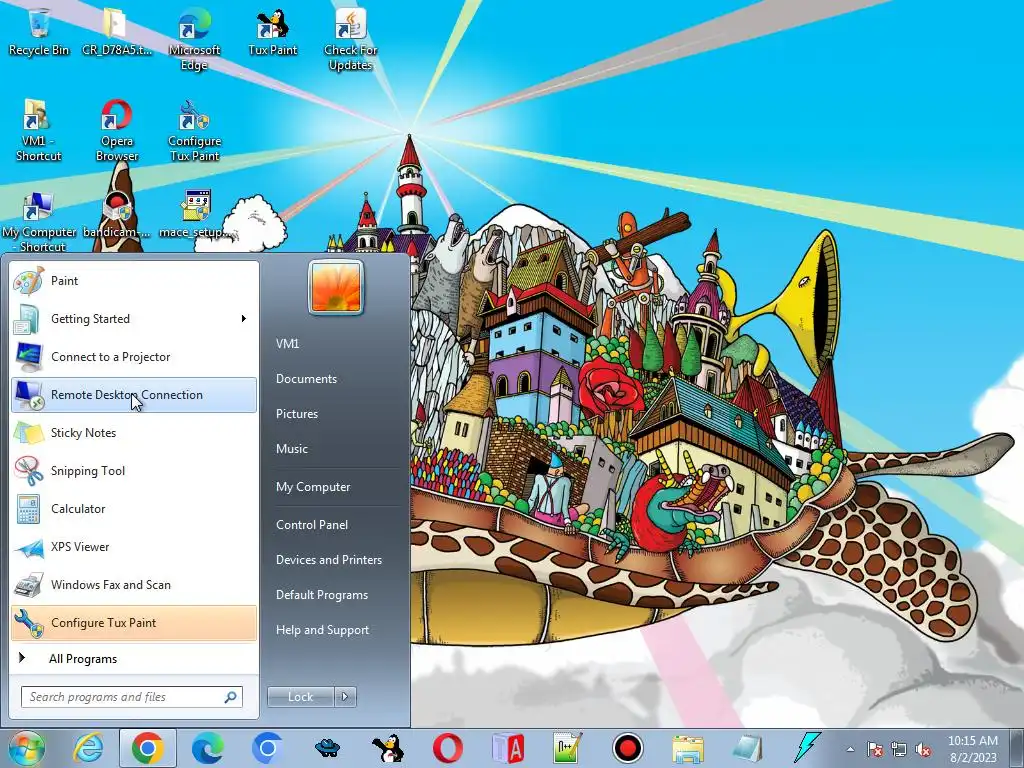Viewport: 1024px width, 768px height.
Task: Open the clock showing 10:15 AM
Action: coord(973,749)
